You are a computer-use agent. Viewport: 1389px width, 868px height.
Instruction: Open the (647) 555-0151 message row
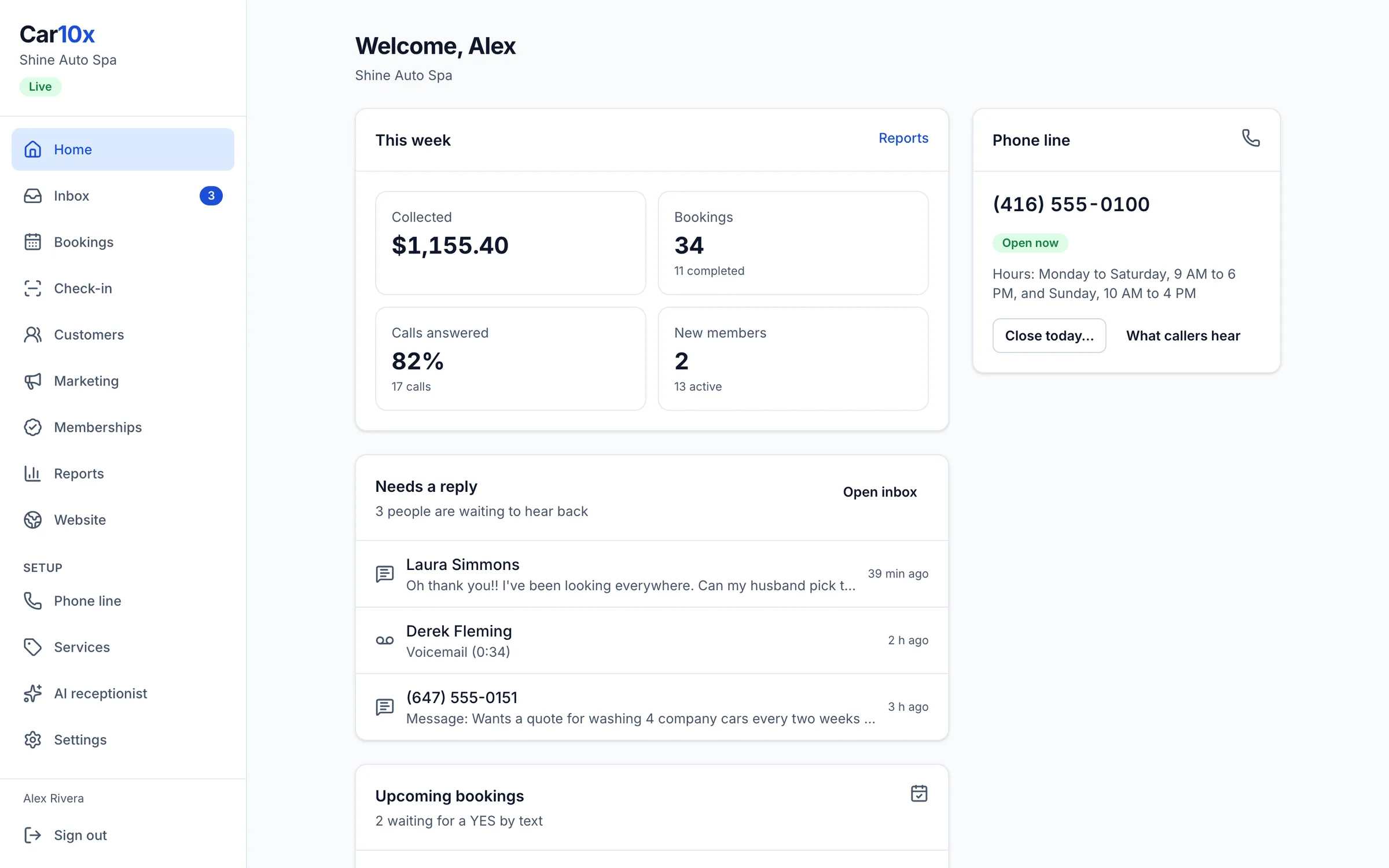(x=652, y=707)
